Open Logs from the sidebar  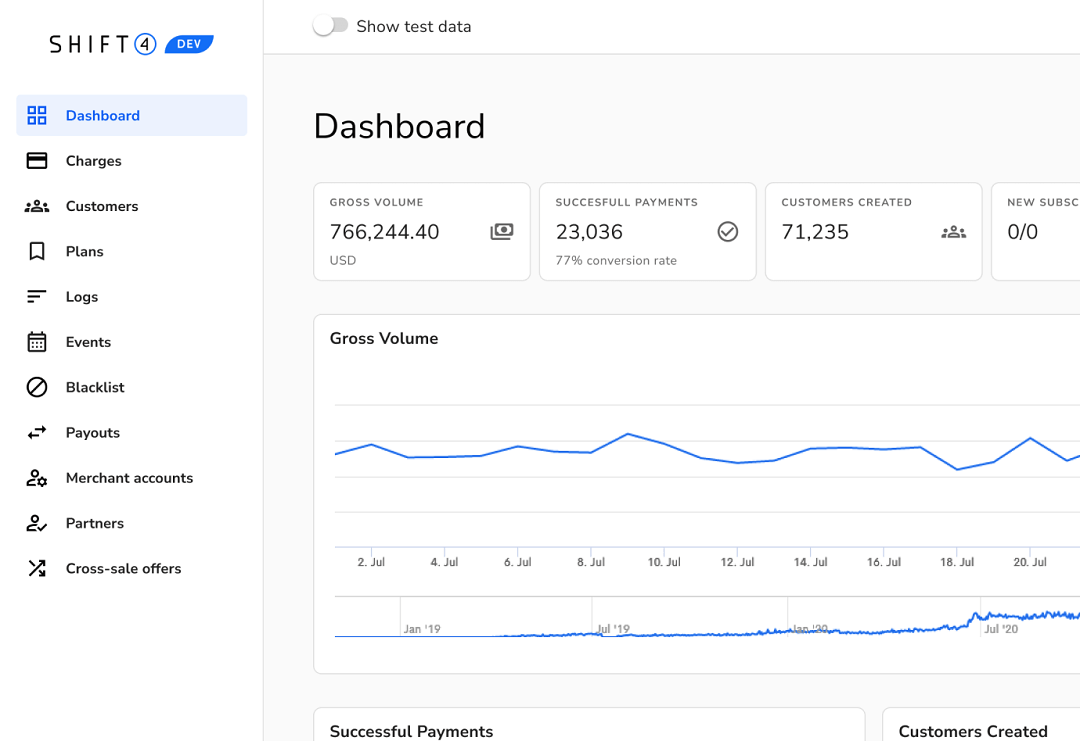[x=132, y=297]
